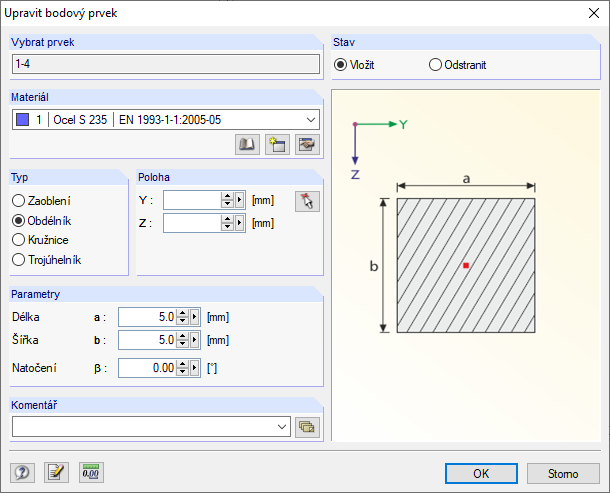Click the Natočení β value field
610x493 pixels.
pyautogui.click(x=147, y=368)
